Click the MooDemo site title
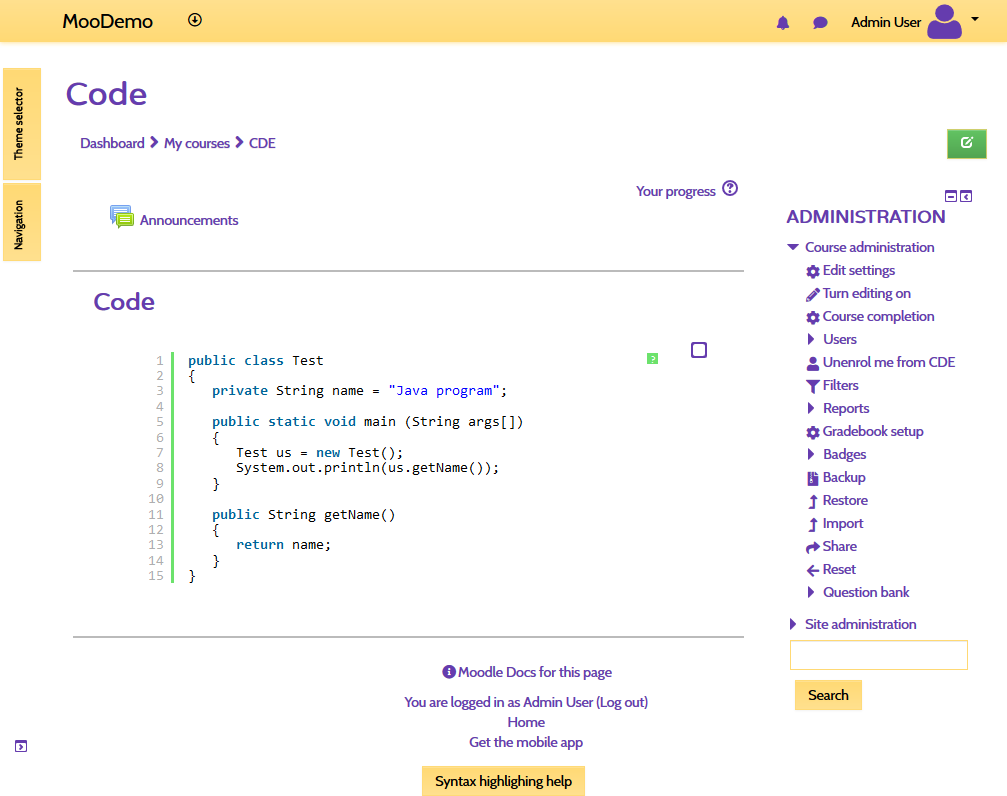Screen dimensions: 1007x796 click(x=107, y=21)
